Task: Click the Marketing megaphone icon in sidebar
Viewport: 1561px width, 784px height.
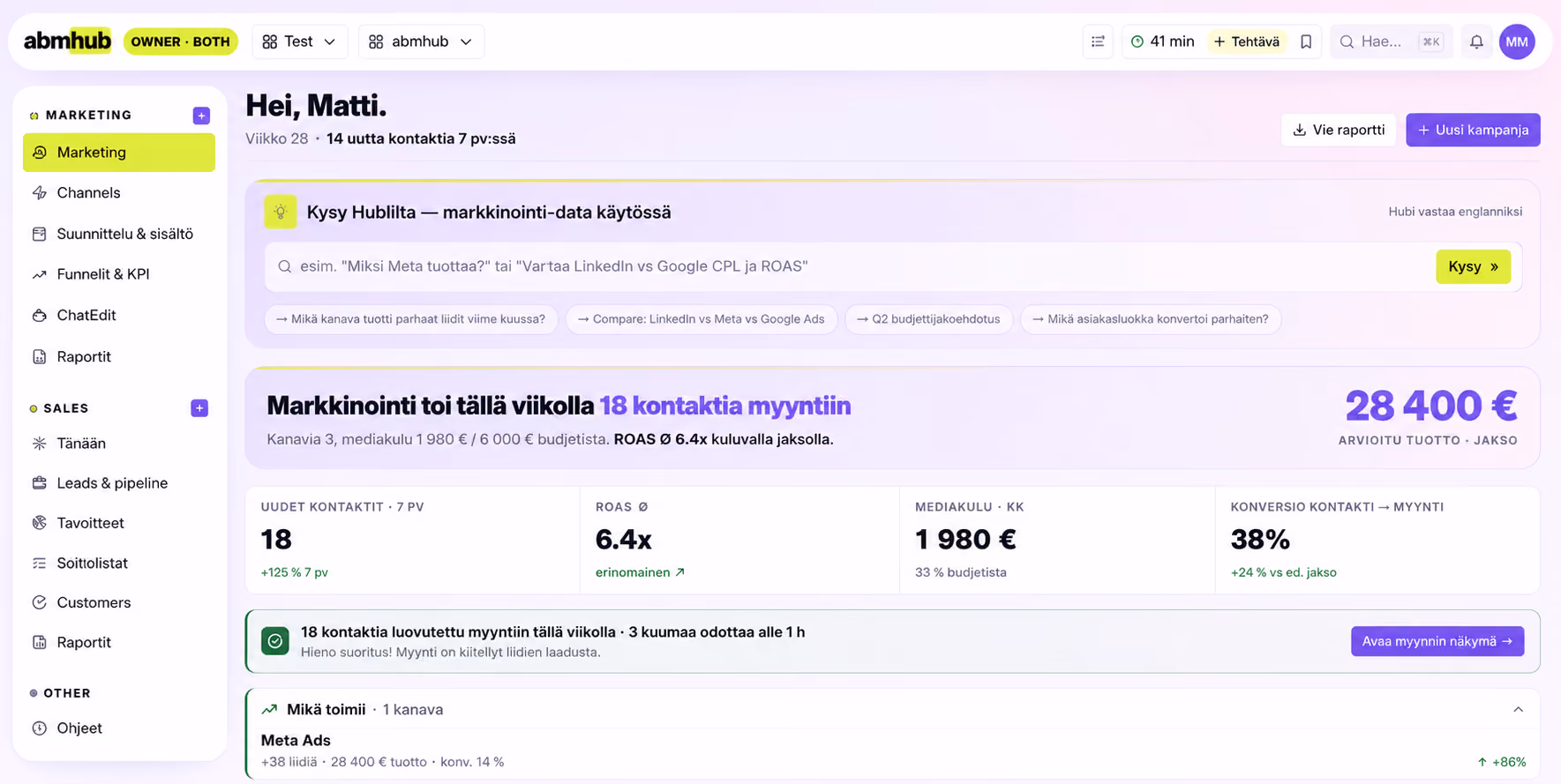Action: (40, 153)
